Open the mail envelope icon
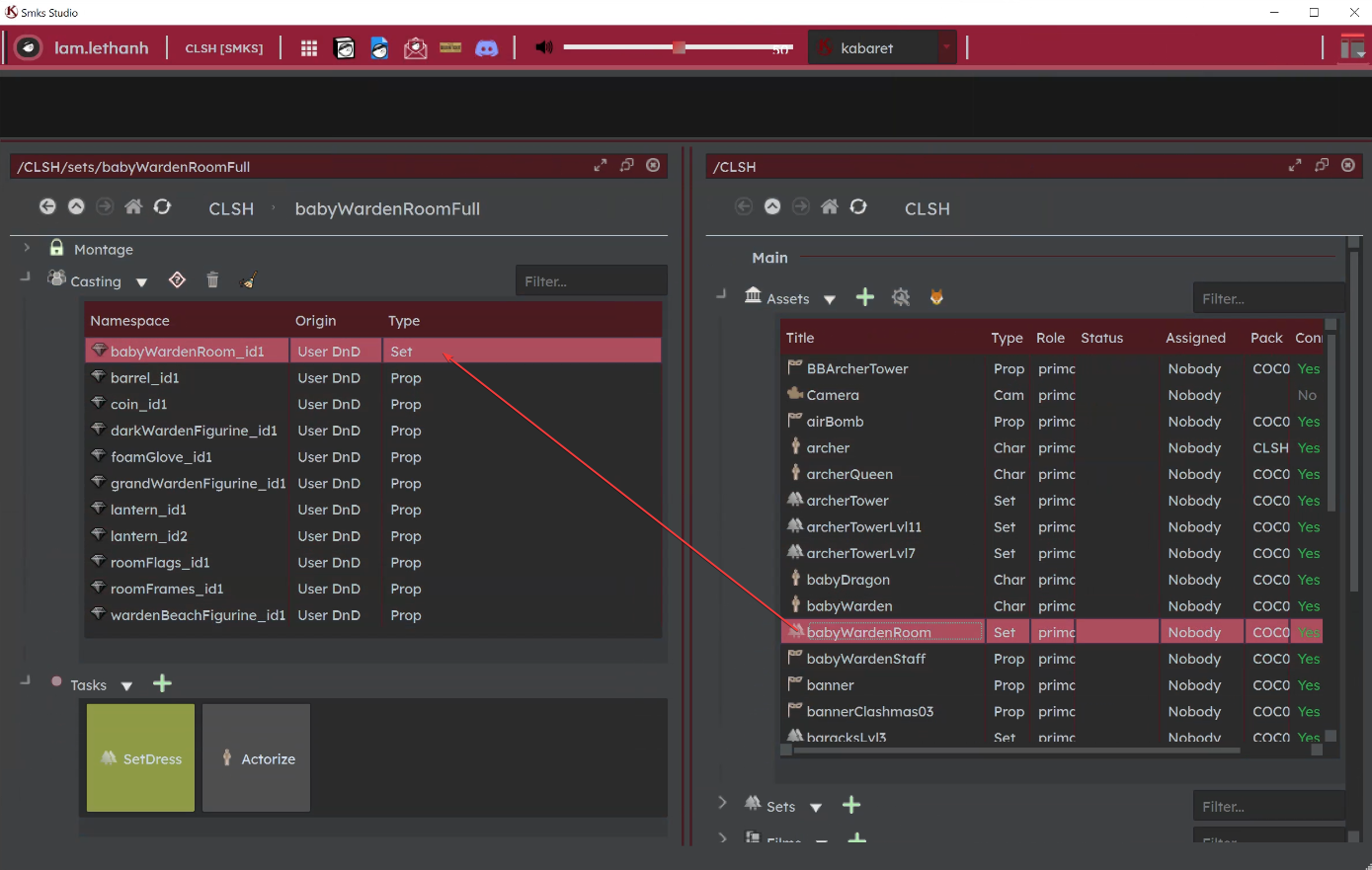The height and width of the screenshot is (870, 1372). point(416,47)
